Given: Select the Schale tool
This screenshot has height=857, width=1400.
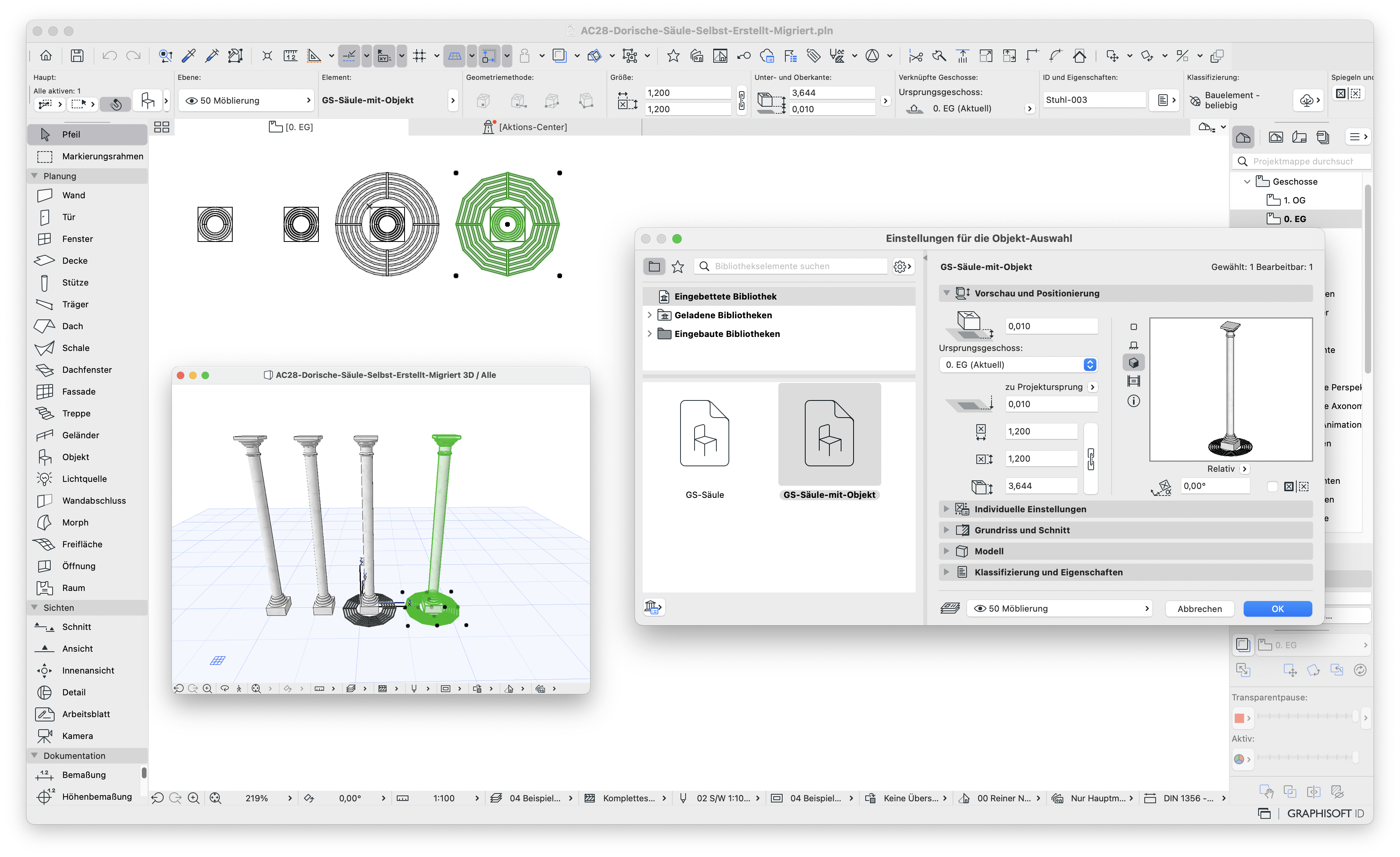Looking at the screenshot, I should 87,347.
